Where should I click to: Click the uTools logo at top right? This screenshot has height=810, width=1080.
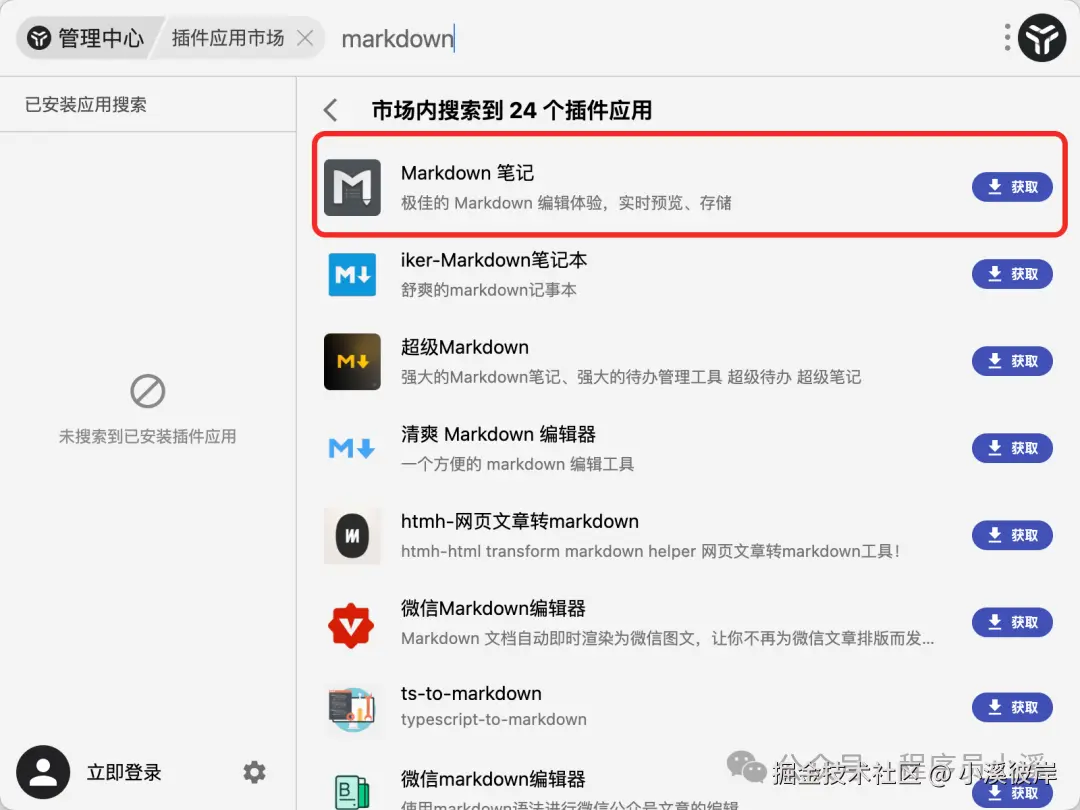click(x=1042, y=38)
